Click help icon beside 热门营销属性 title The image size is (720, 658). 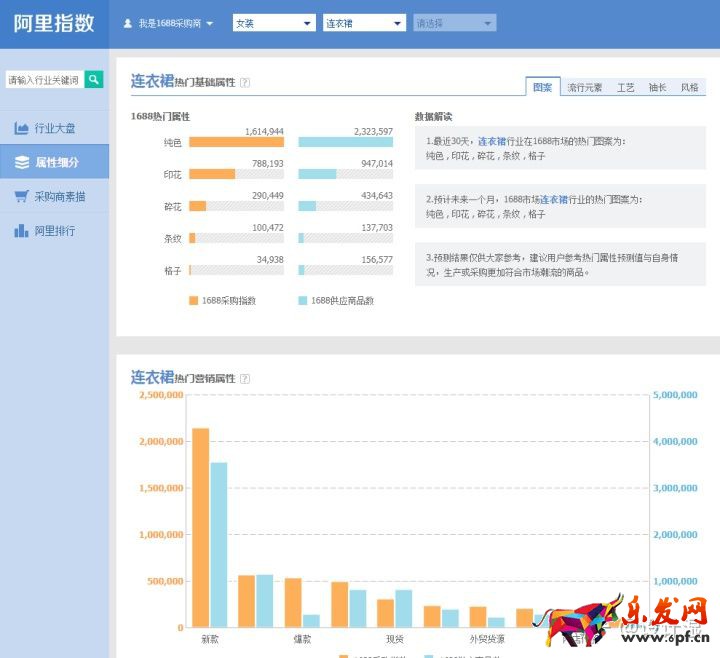pos(245,379)
